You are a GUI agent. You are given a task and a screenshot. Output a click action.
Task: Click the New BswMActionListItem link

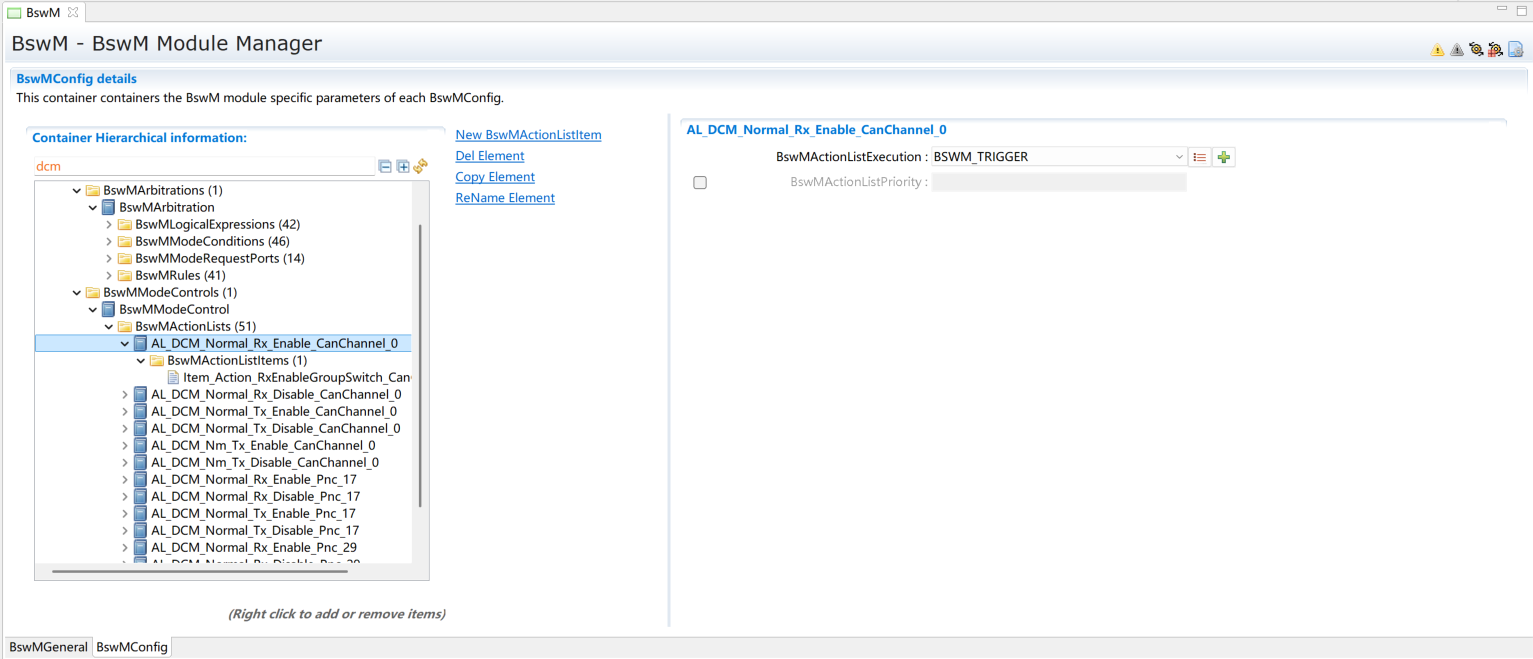pyautogui.click(x=528, y=135)
